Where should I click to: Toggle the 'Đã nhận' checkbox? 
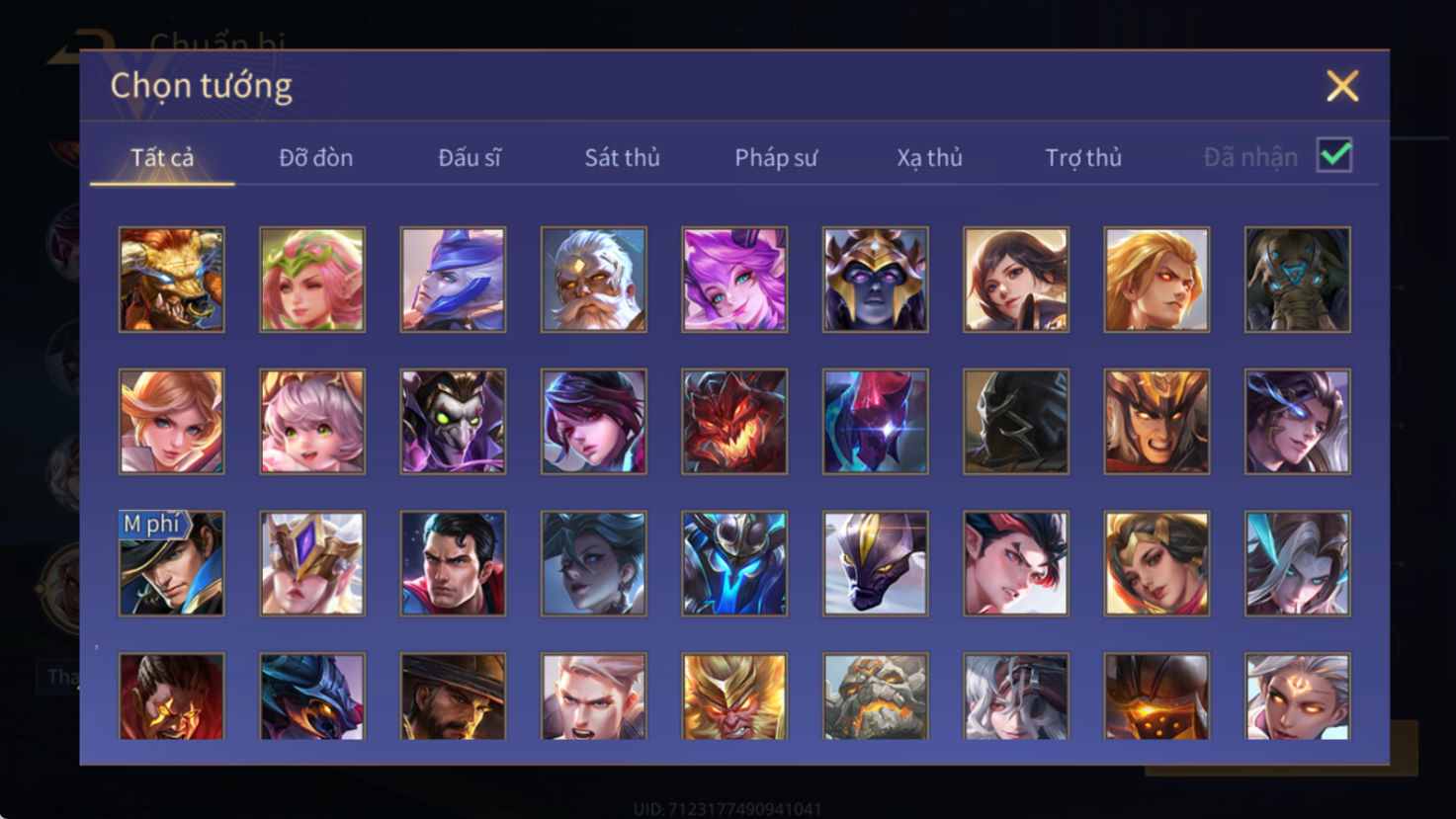pyautogui.click(x=1334, y=155)
